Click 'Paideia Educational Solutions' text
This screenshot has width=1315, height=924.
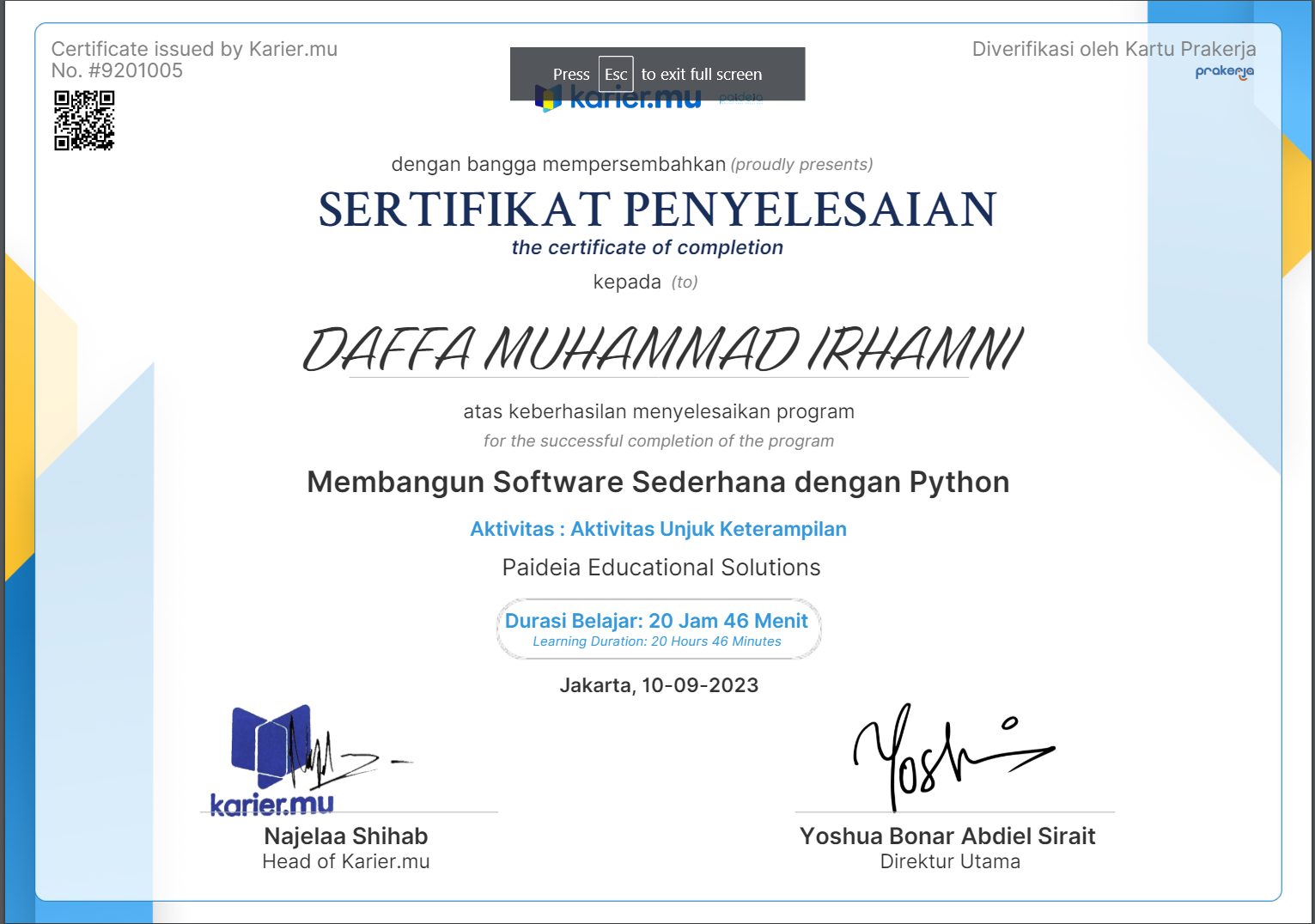(x=661, y=568)
